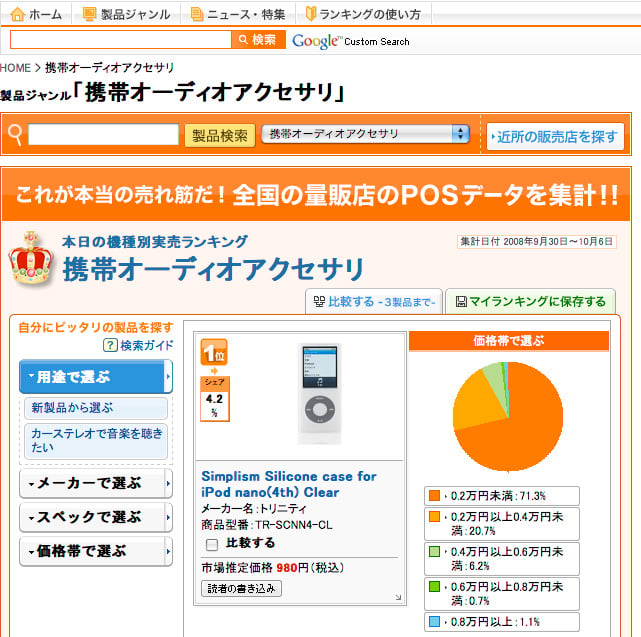Click the orange rank trend arrow under the 1位 badge
Viewport: 641px width, 637px height.
[x=214, y=371]
